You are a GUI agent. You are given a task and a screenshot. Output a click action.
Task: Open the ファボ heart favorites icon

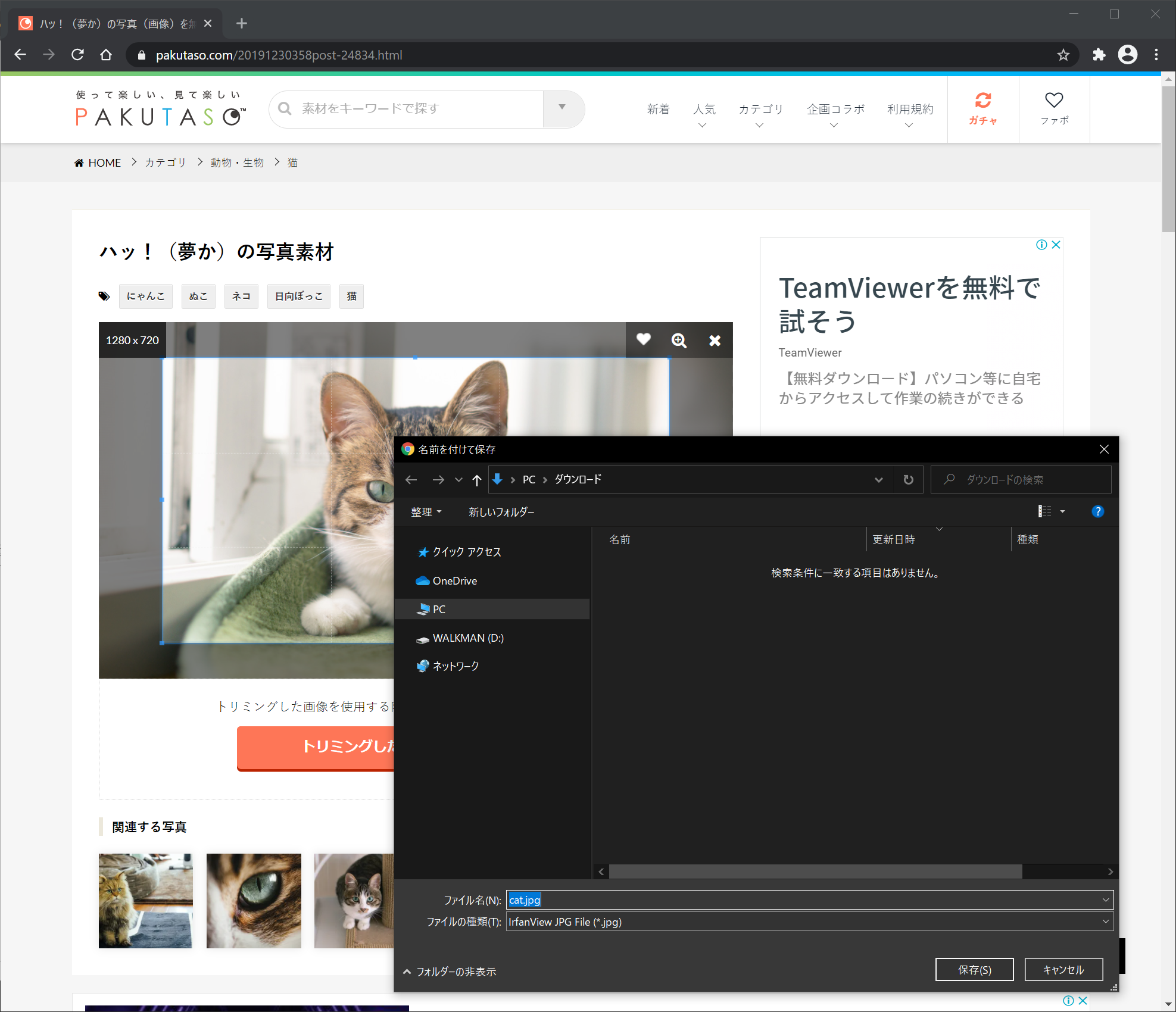(1053, 101)
